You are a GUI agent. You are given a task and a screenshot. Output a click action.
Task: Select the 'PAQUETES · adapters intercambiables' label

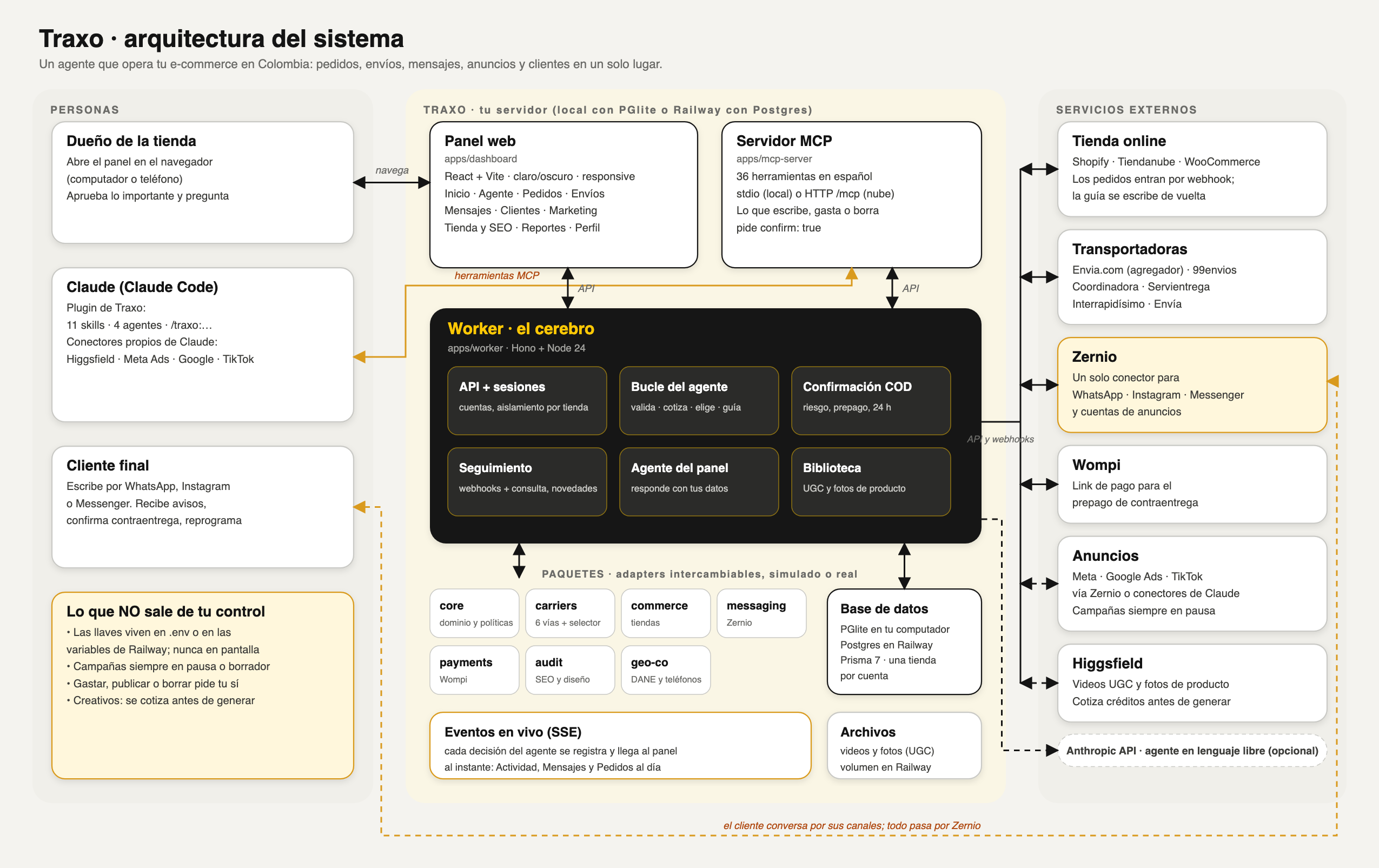coord(699,574)
